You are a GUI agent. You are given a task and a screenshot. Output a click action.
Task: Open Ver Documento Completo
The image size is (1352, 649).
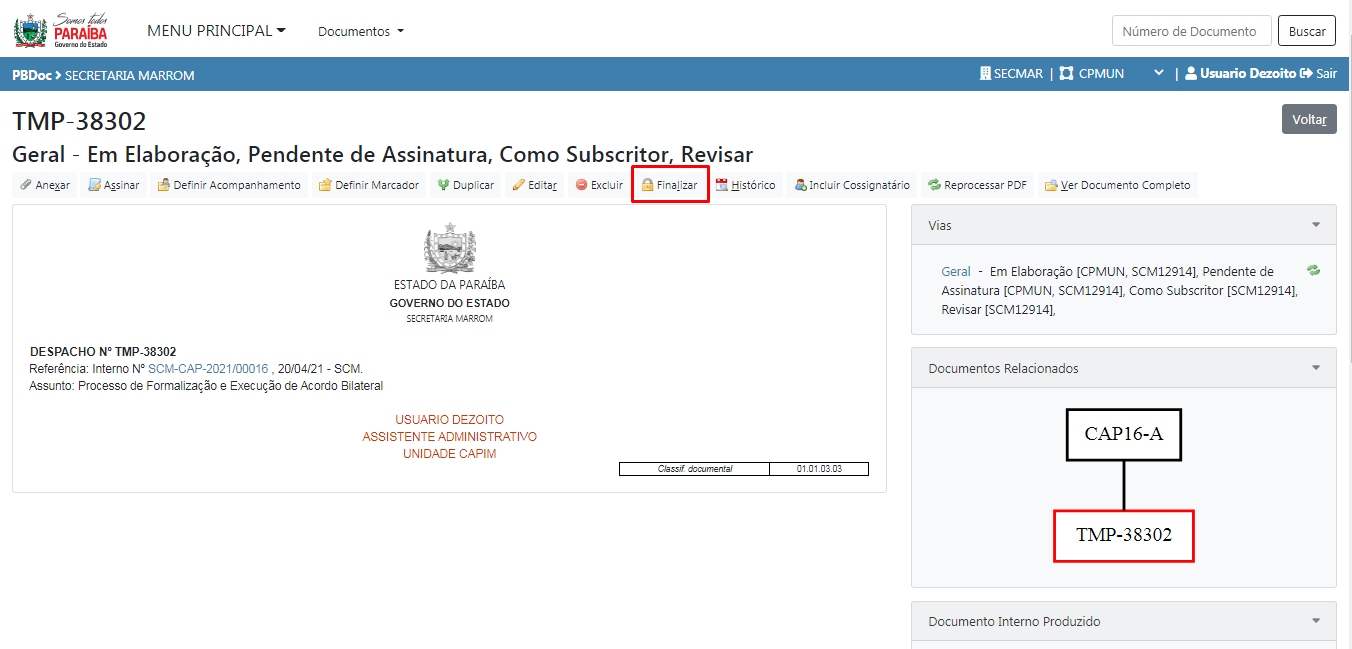(1117, 185)
